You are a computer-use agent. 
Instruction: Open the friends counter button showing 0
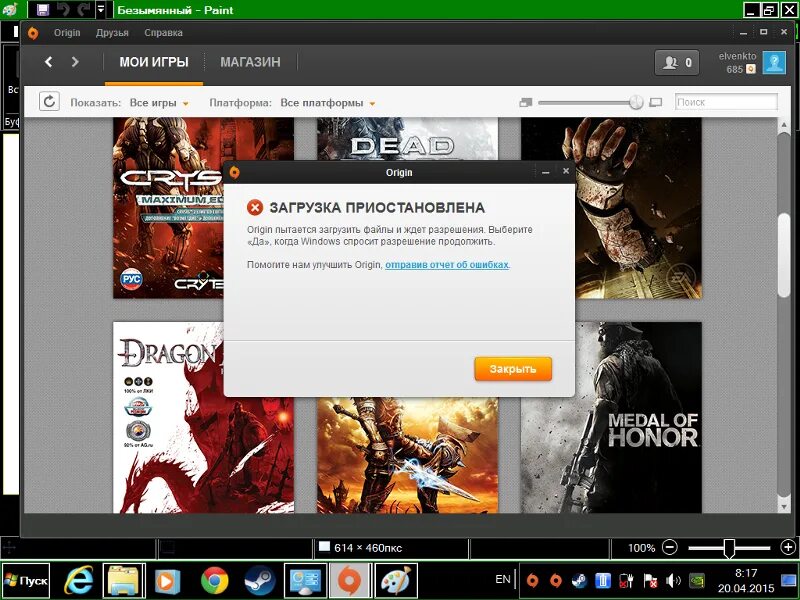(677, 63)
